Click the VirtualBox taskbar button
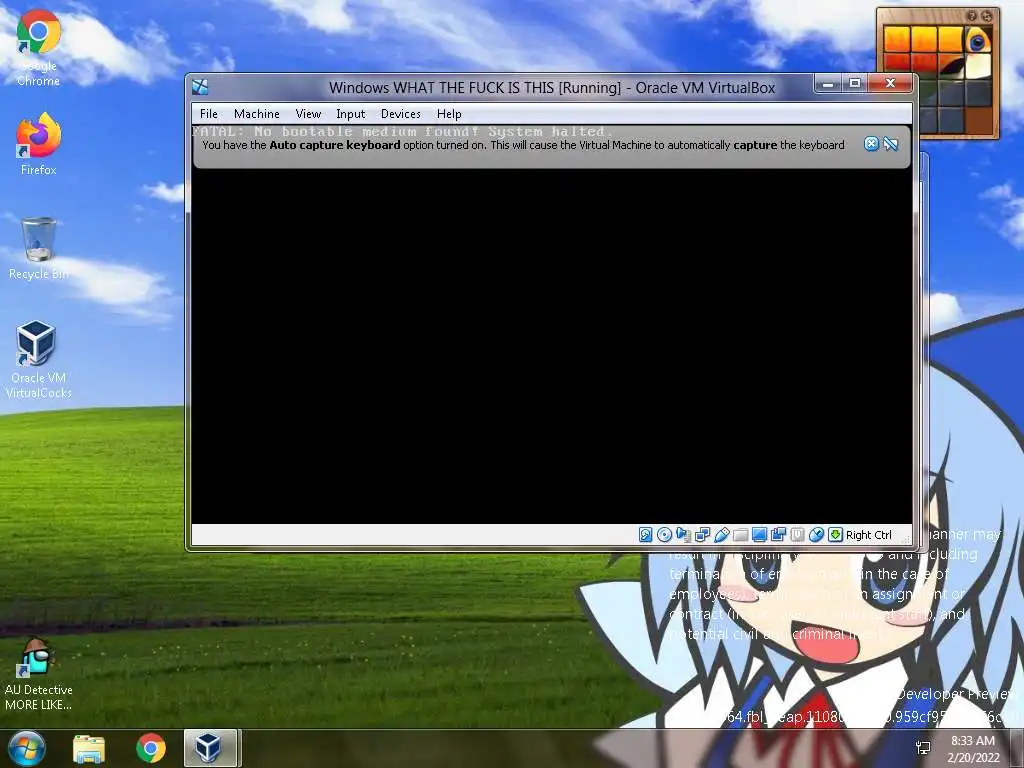 pos(210,748)
